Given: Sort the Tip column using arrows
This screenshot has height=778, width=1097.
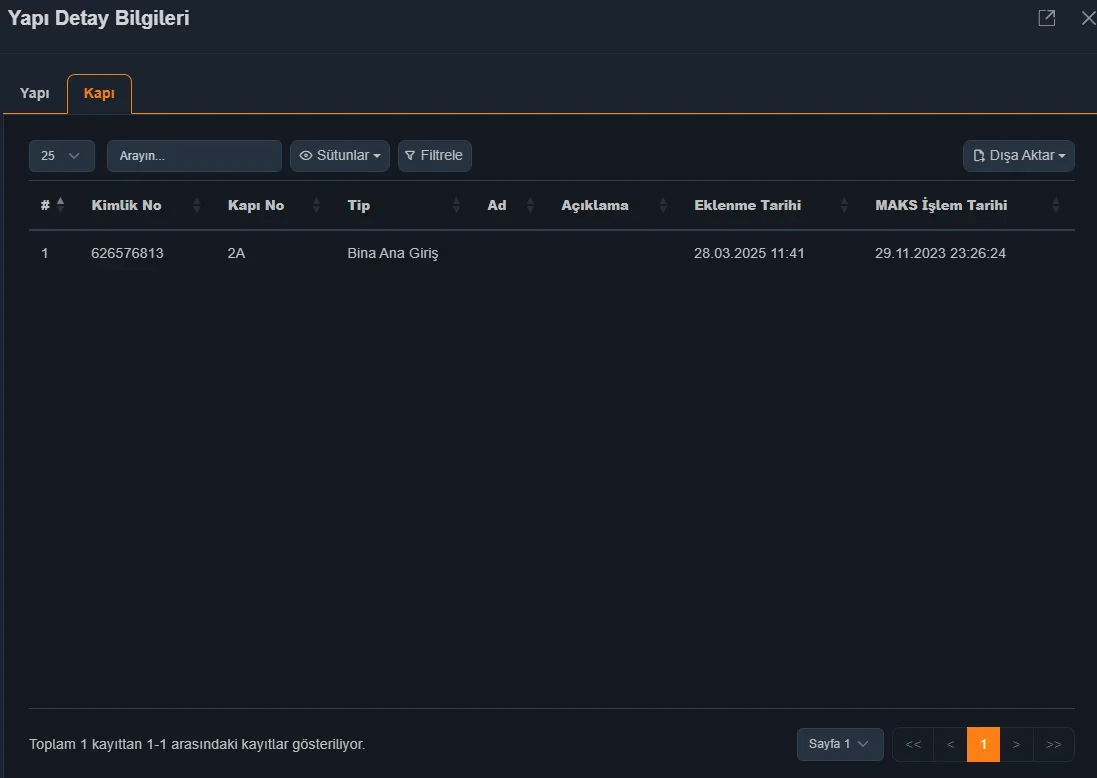Looking at the screenshot, I should point(456,205).
